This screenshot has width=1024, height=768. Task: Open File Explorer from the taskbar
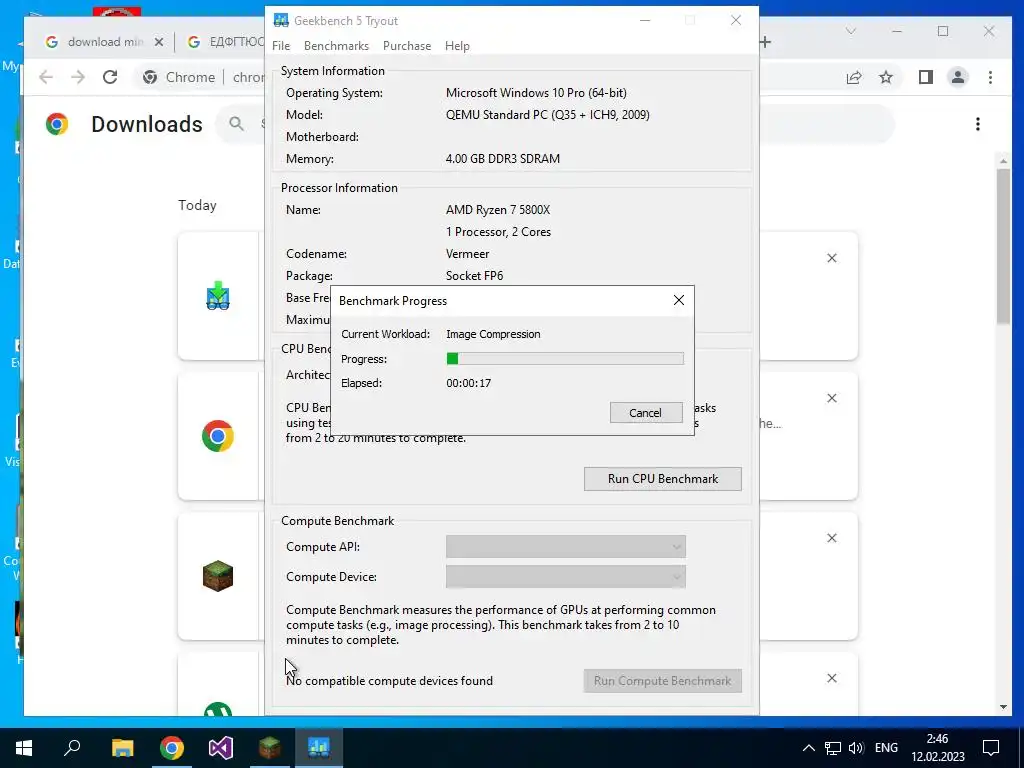click(122, 748)
